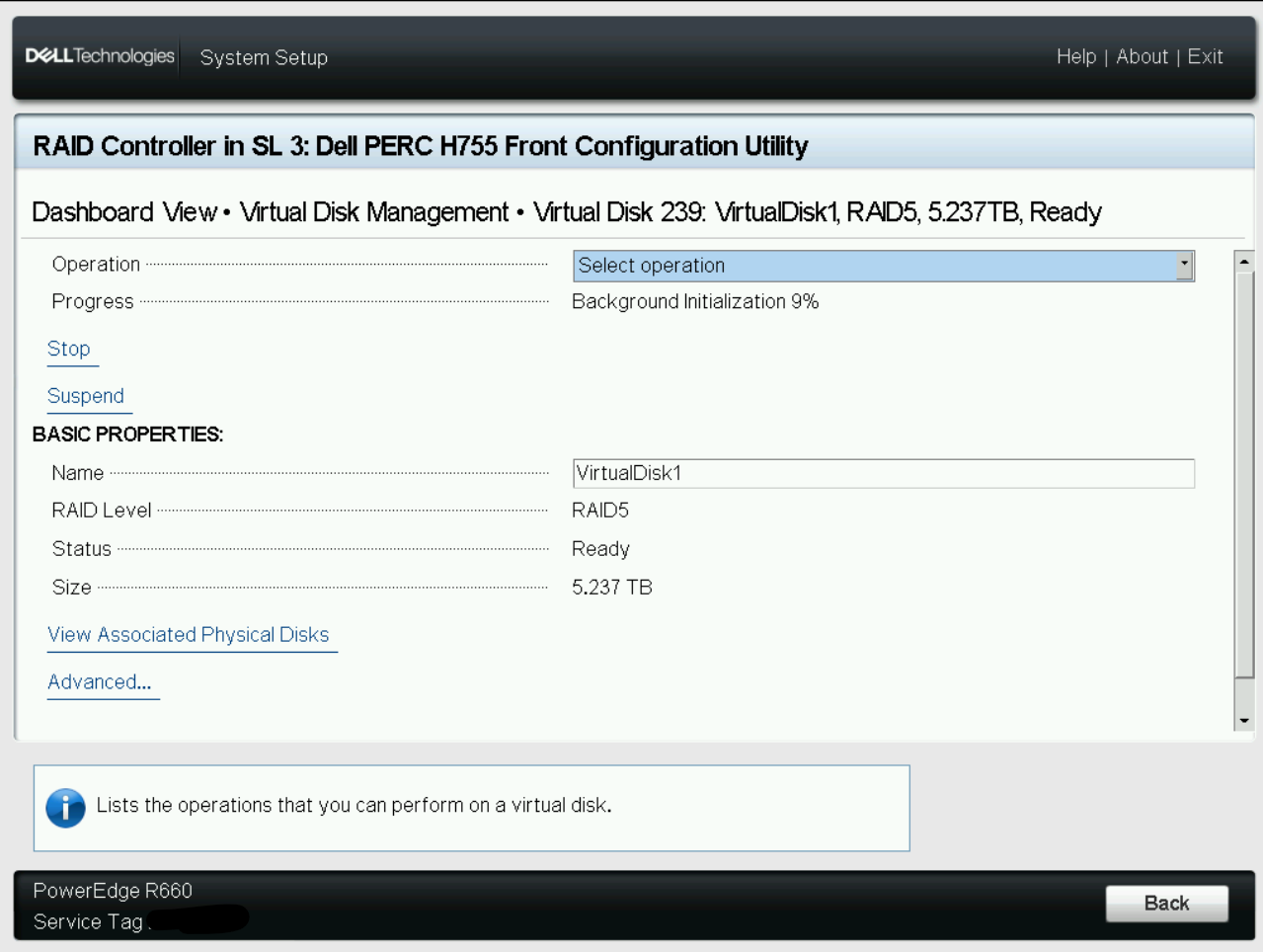Click the Dell Technologies logo

(100, 56)
